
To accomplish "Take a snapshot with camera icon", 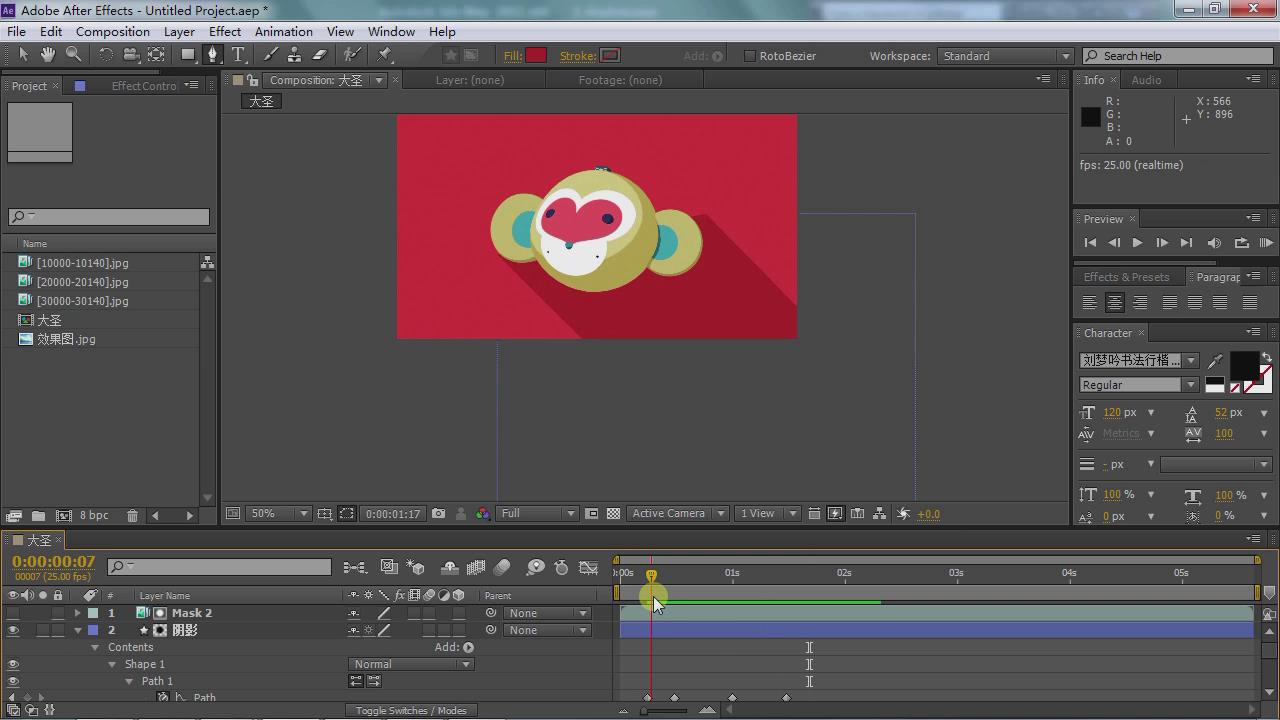I will coord(438,514).
